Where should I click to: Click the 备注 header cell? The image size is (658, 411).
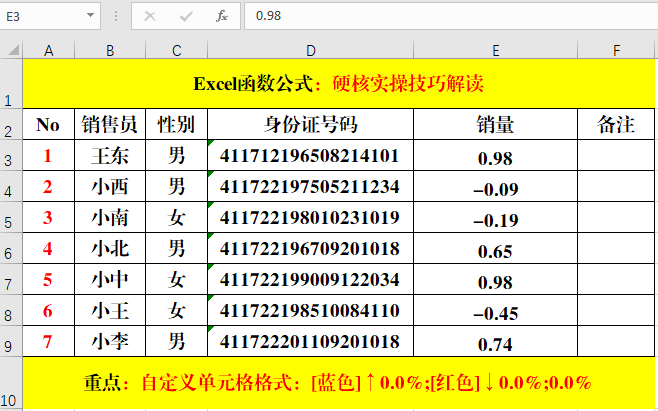pos(617,125)
